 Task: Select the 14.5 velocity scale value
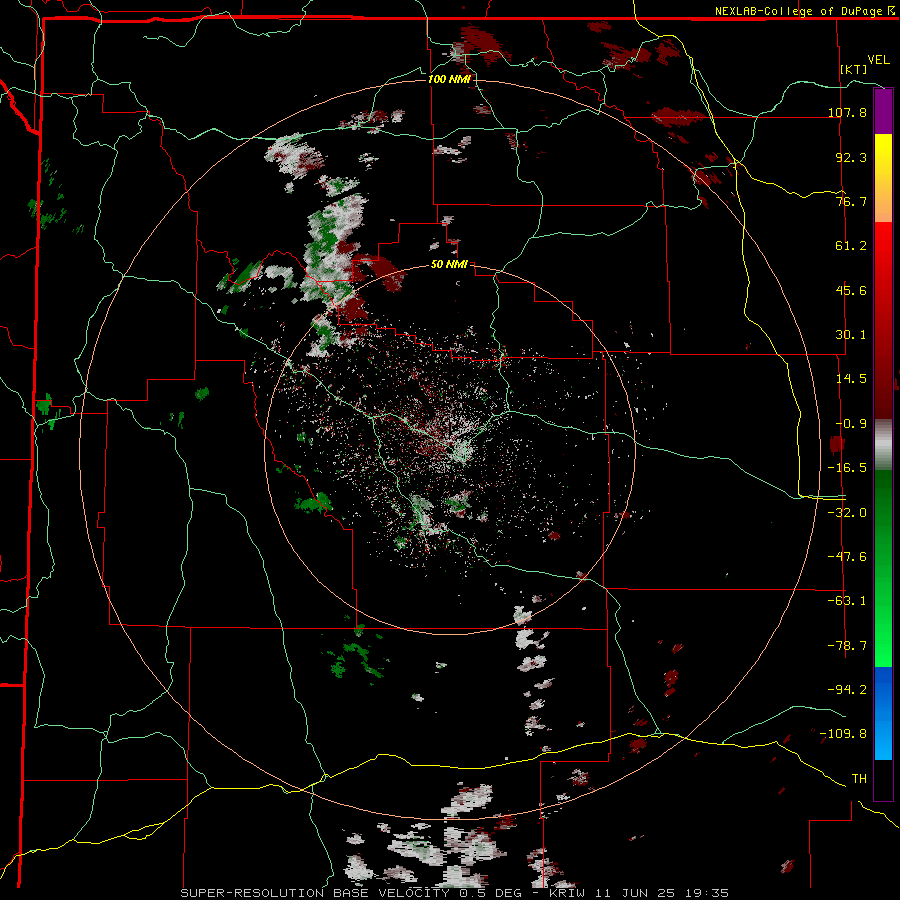(851, 379)
